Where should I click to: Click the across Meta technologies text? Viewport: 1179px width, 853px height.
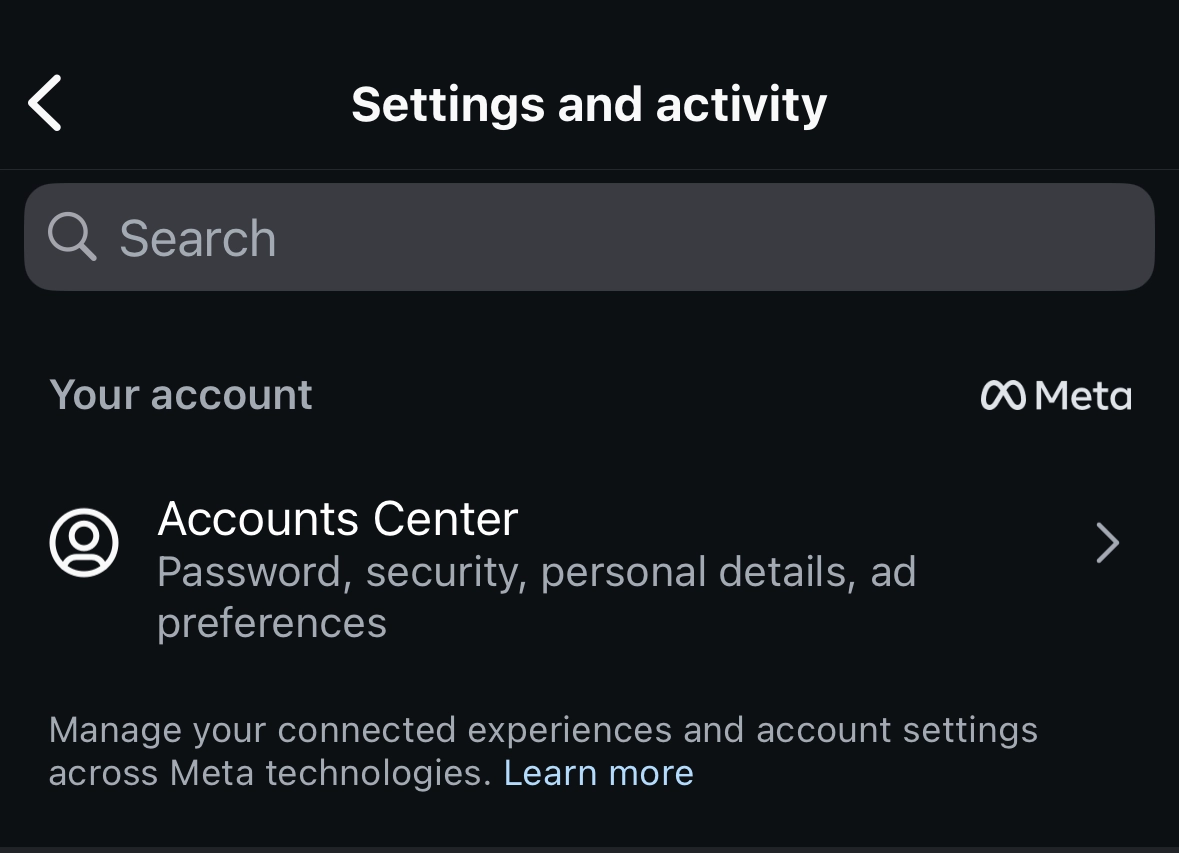coord(268,773)
